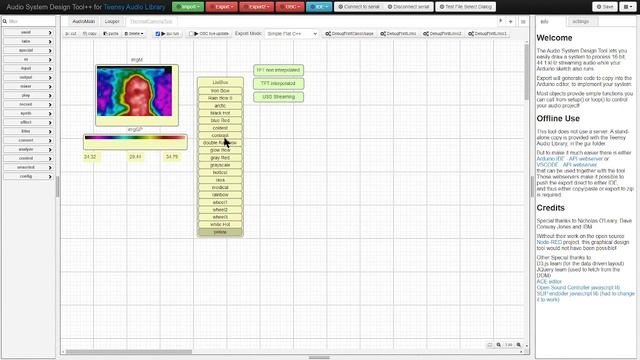Expand the control palette category

tap(28, 158)
